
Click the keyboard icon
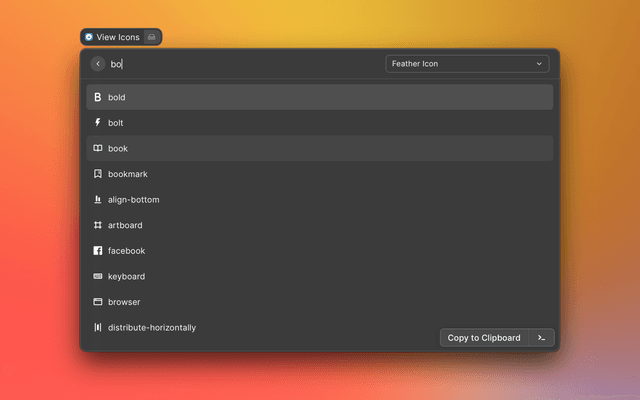(98, 276)
